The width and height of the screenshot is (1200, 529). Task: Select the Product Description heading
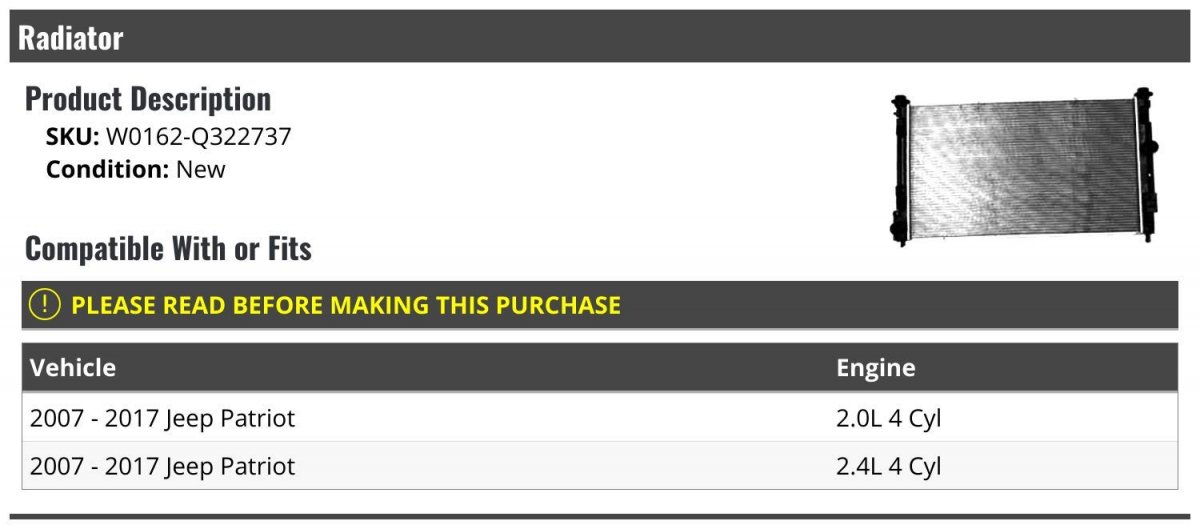point(148,99)
